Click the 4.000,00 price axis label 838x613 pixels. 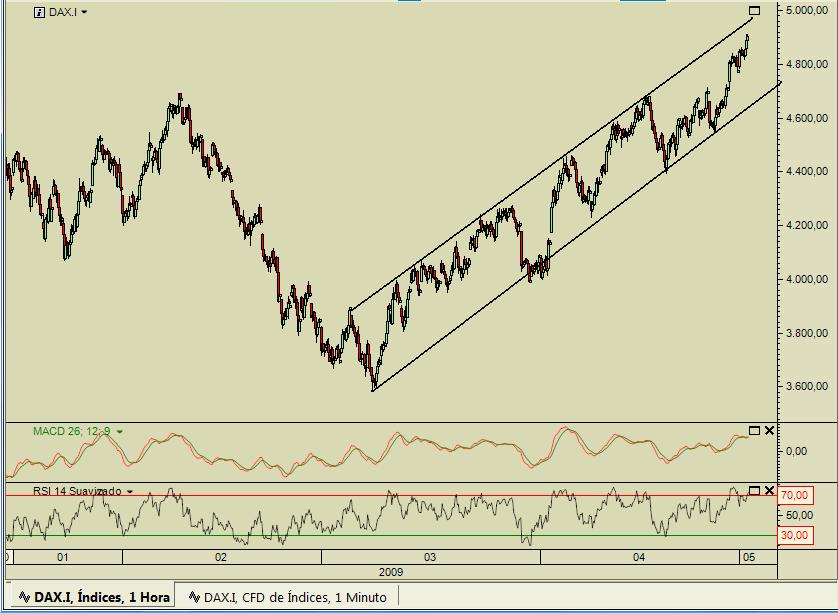click(x=806, y=279)
